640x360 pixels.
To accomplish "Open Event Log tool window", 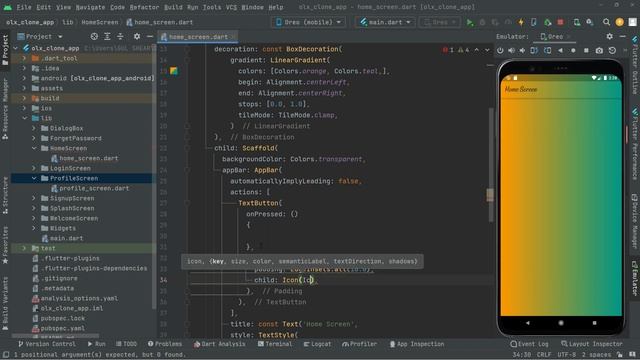I will point(529,344).
